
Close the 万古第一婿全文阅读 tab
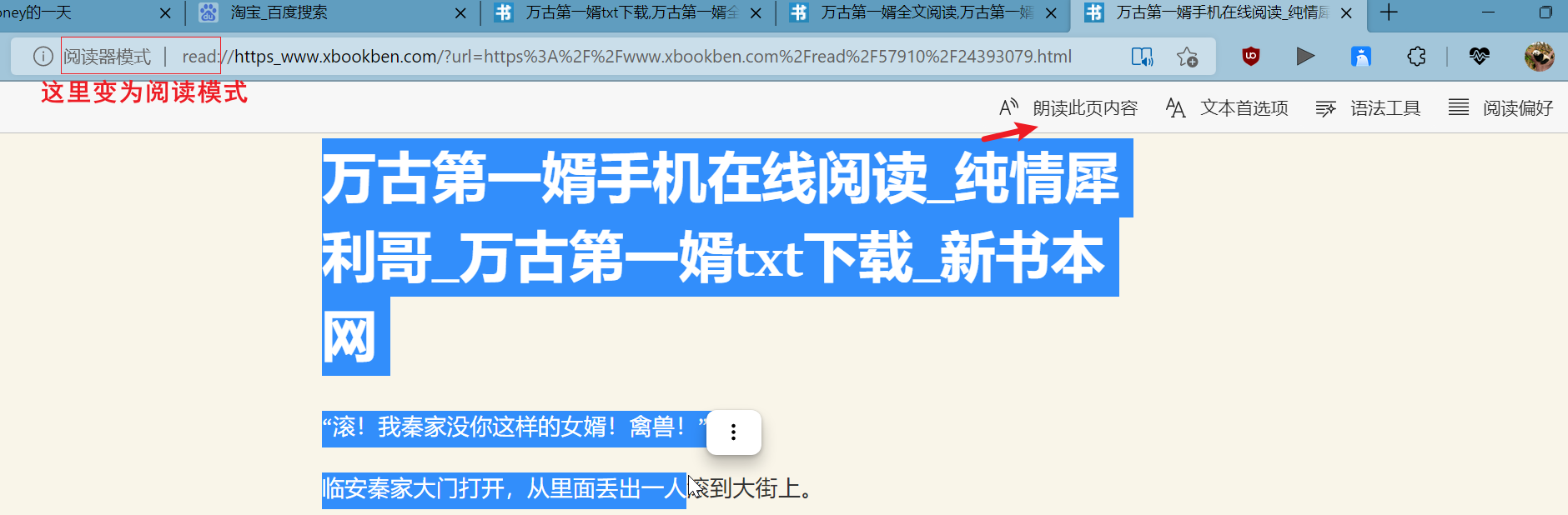pos(1051,13)
